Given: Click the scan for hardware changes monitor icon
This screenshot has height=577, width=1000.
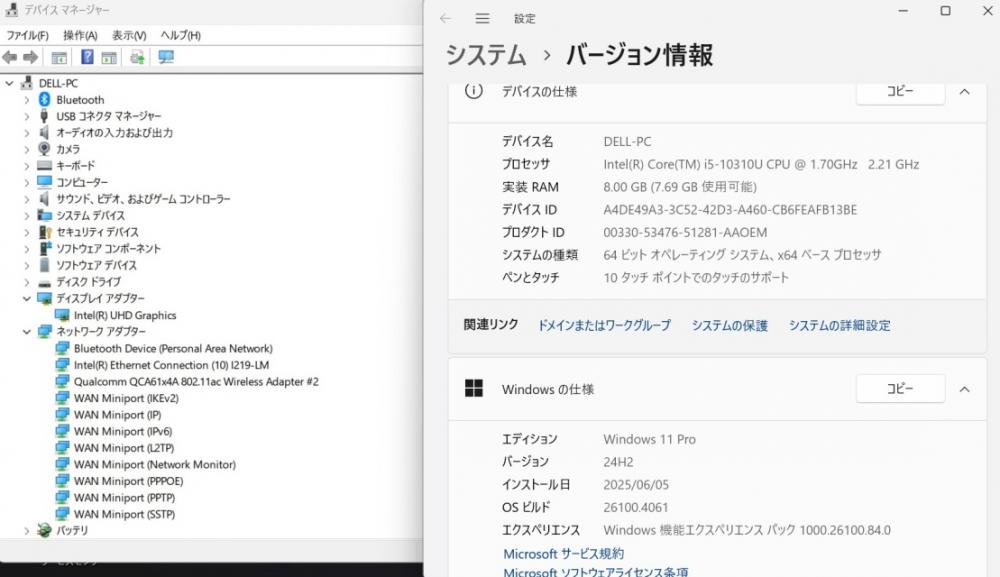Looking at the screenshot, I should 166,57.
